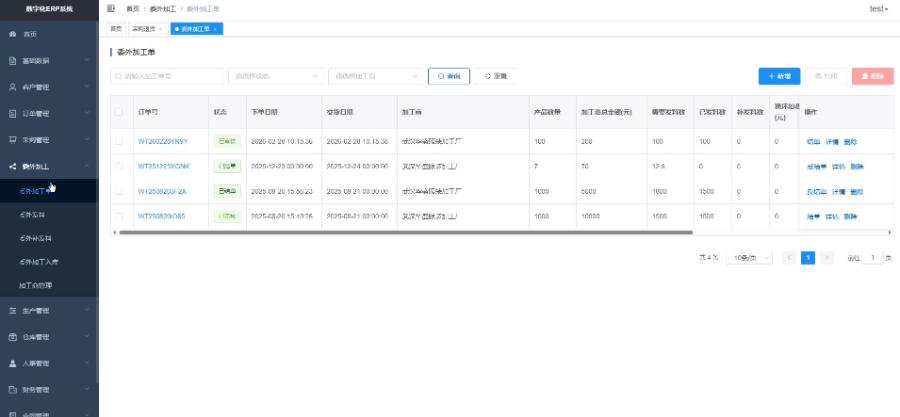
Task: Click the table scrollbar right arrow
Action: (890, 232)
